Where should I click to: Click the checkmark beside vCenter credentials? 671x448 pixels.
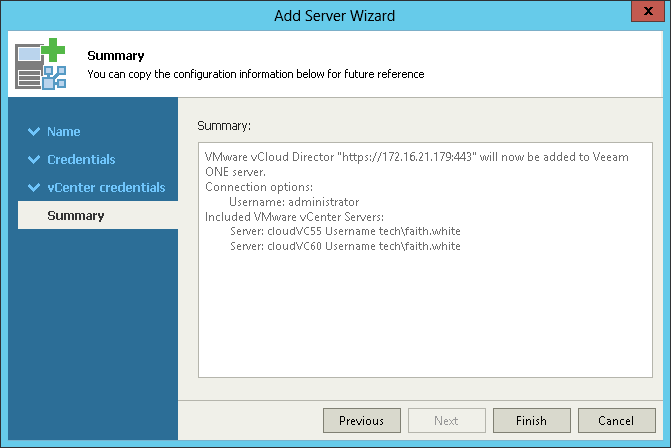(34, 187)
